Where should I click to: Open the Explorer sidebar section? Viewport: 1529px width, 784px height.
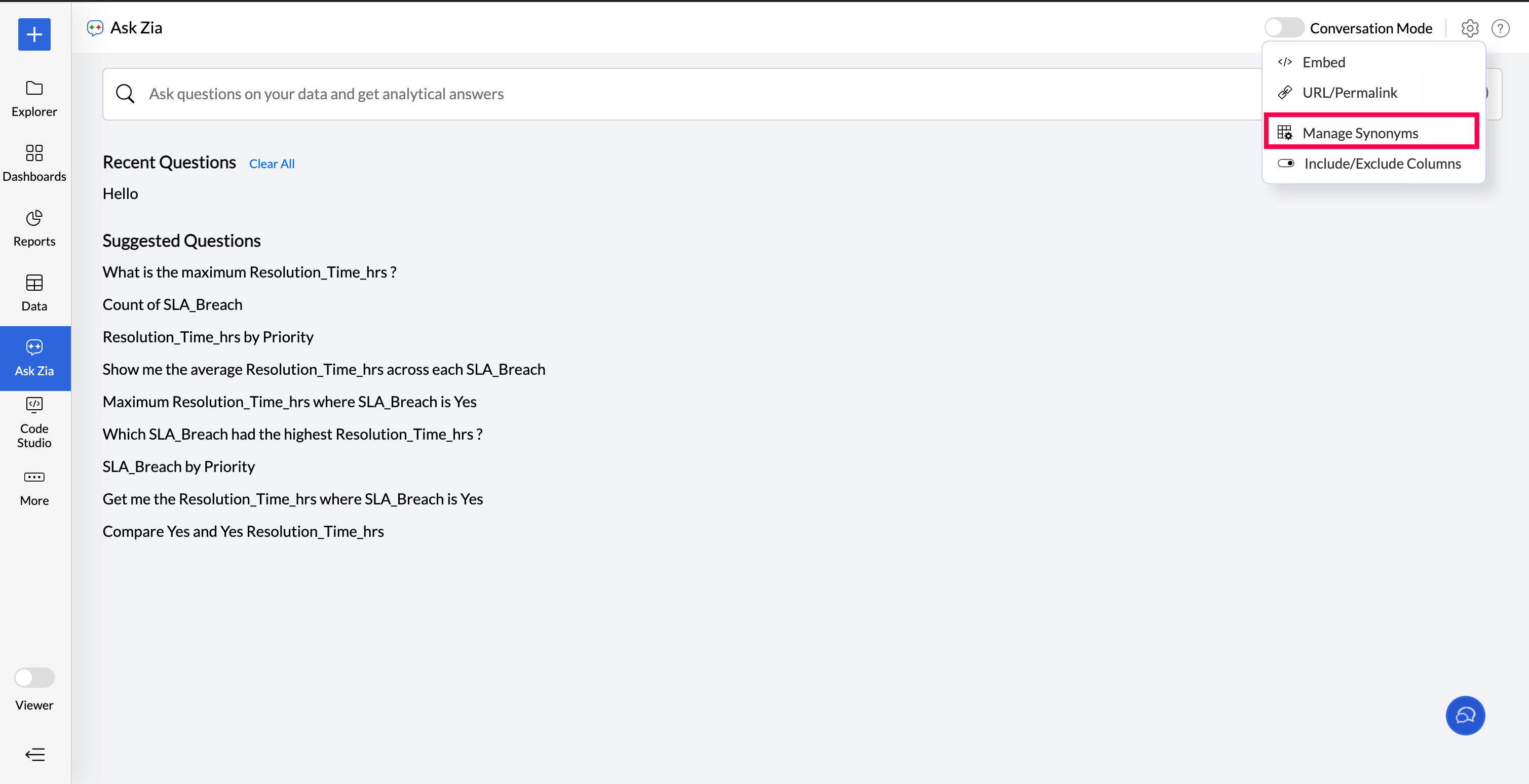coord(34,99)
